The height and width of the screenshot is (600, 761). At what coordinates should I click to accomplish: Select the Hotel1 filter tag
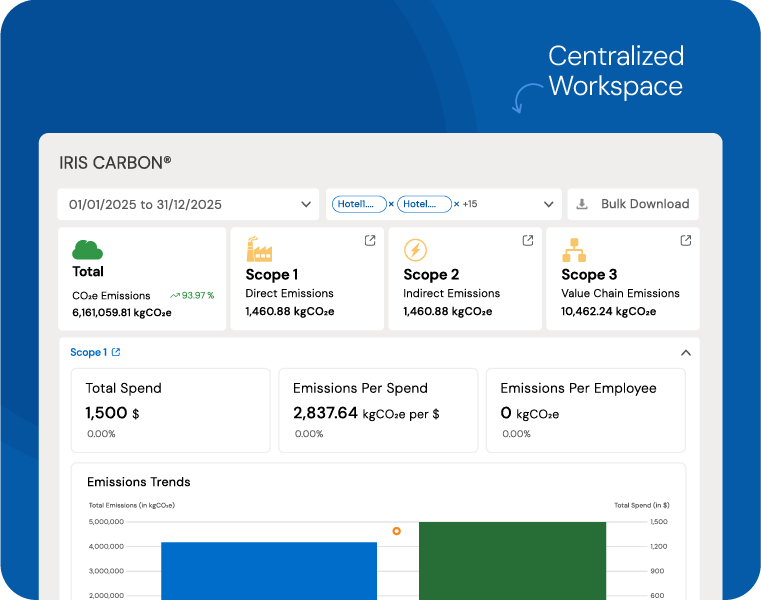coord(359,204)
